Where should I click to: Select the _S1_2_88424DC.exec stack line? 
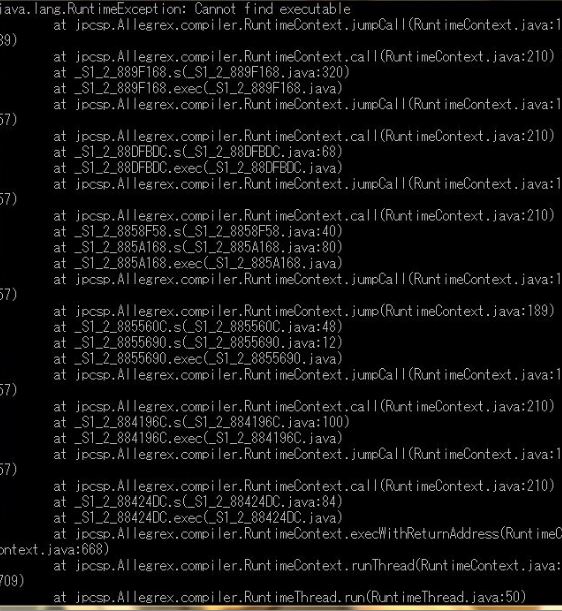(198, 518)
